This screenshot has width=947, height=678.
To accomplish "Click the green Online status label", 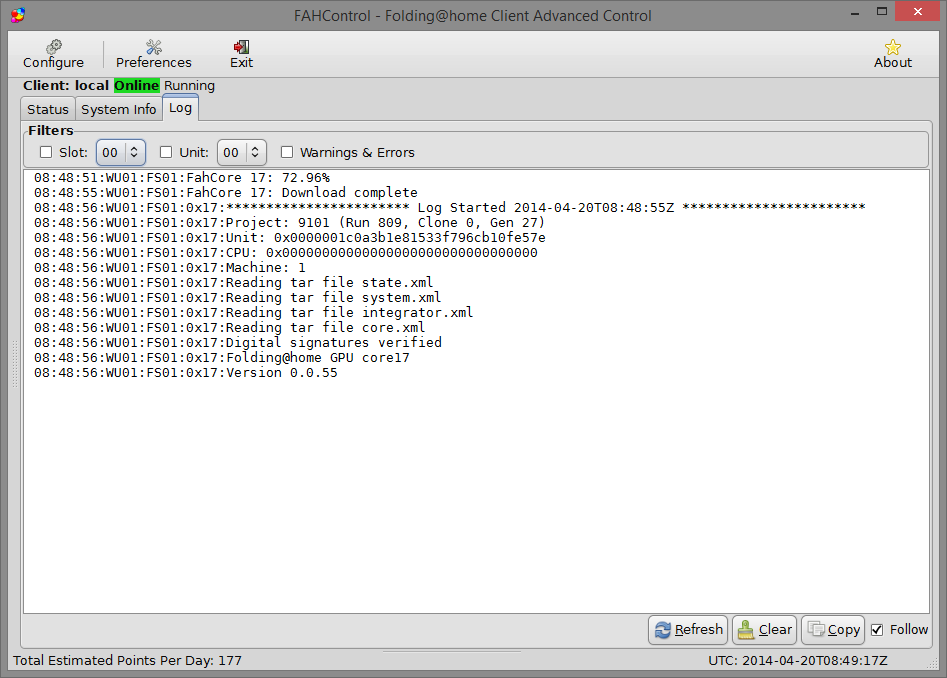I will (136, 86).
